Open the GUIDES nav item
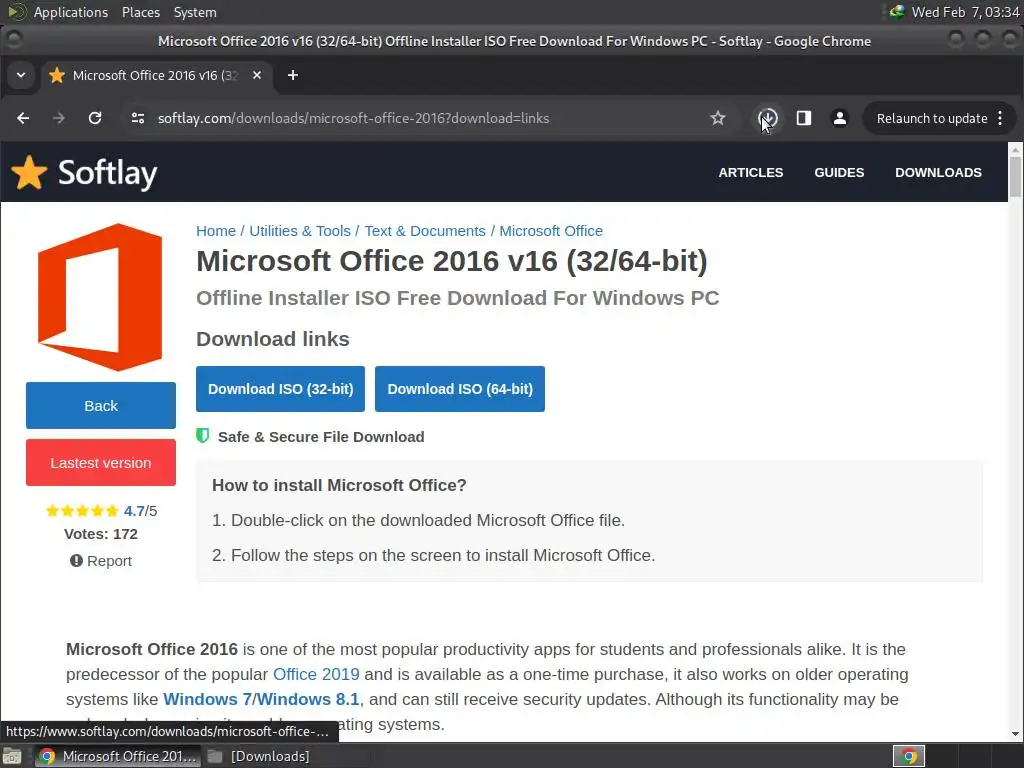The width and height of the screenshot is (1024, 768). tap(839, 172)
